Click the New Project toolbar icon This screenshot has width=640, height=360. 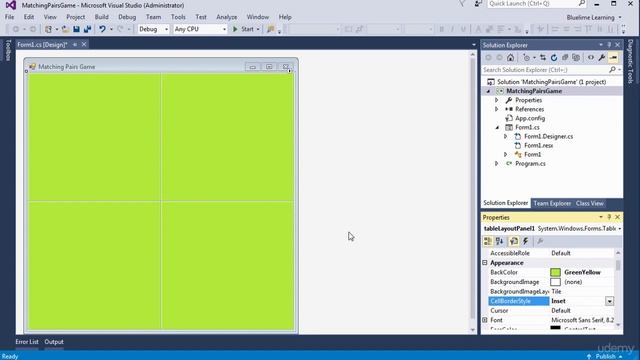pyautogui.click(x=49, y=29)
